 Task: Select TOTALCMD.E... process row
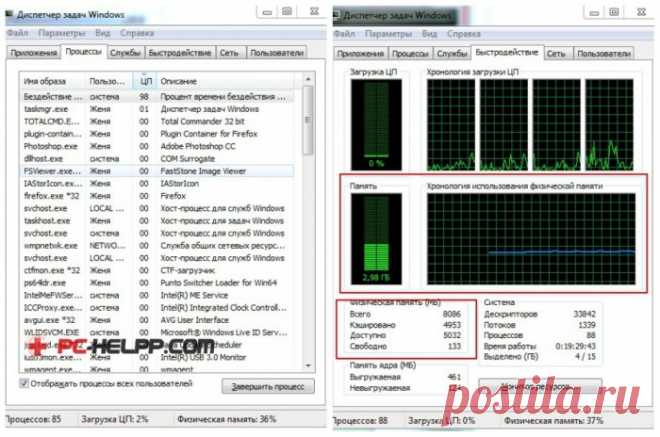point(157,121)
